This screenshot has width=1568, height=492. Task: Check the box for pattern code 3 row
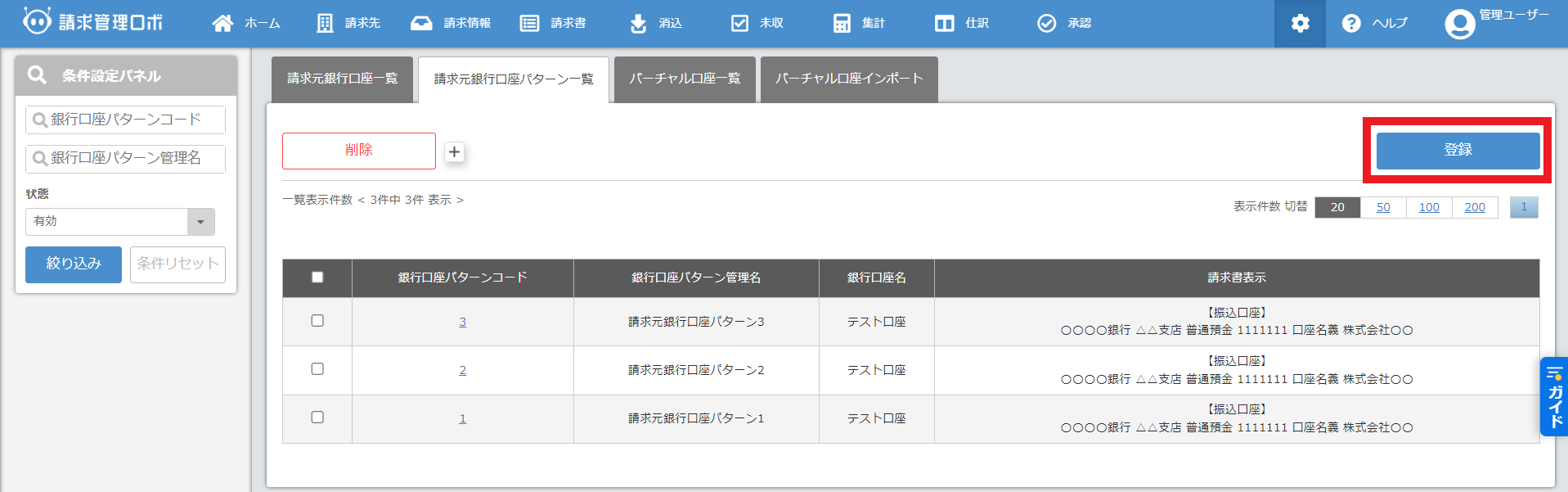pyautogui.click(x=317, y=321)
